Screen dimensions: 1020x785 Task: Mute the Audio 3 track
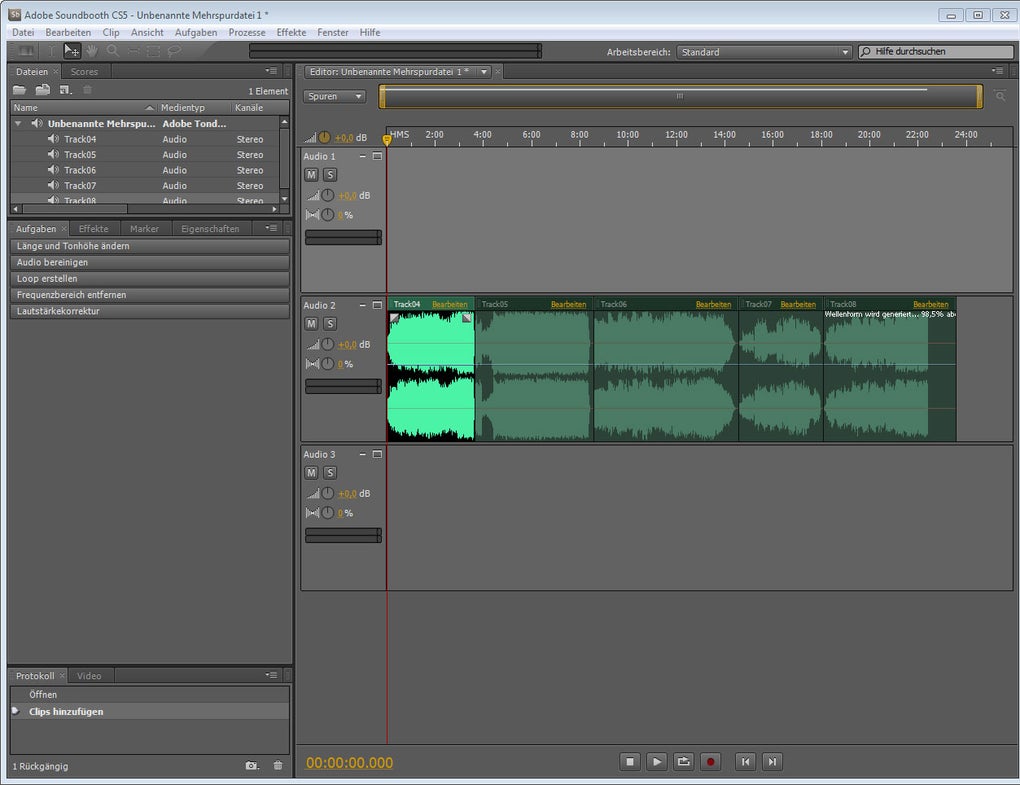(311, 473)
